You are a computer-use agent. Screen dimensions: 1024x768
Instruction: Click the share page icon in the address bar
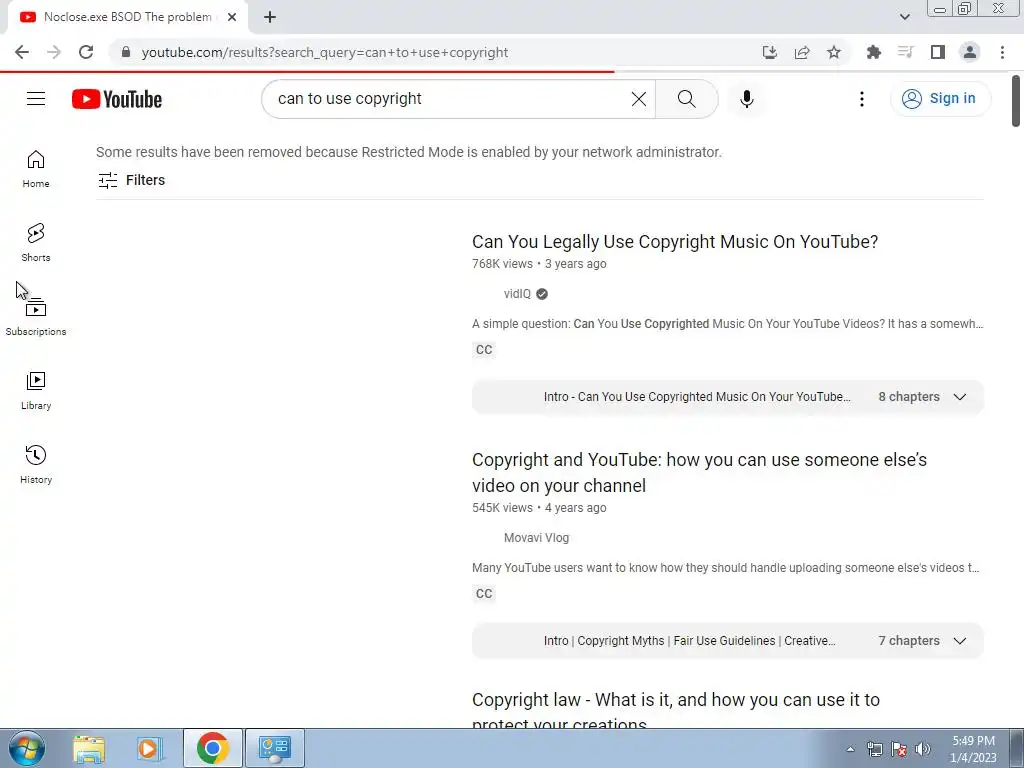(x=802, y=52)
